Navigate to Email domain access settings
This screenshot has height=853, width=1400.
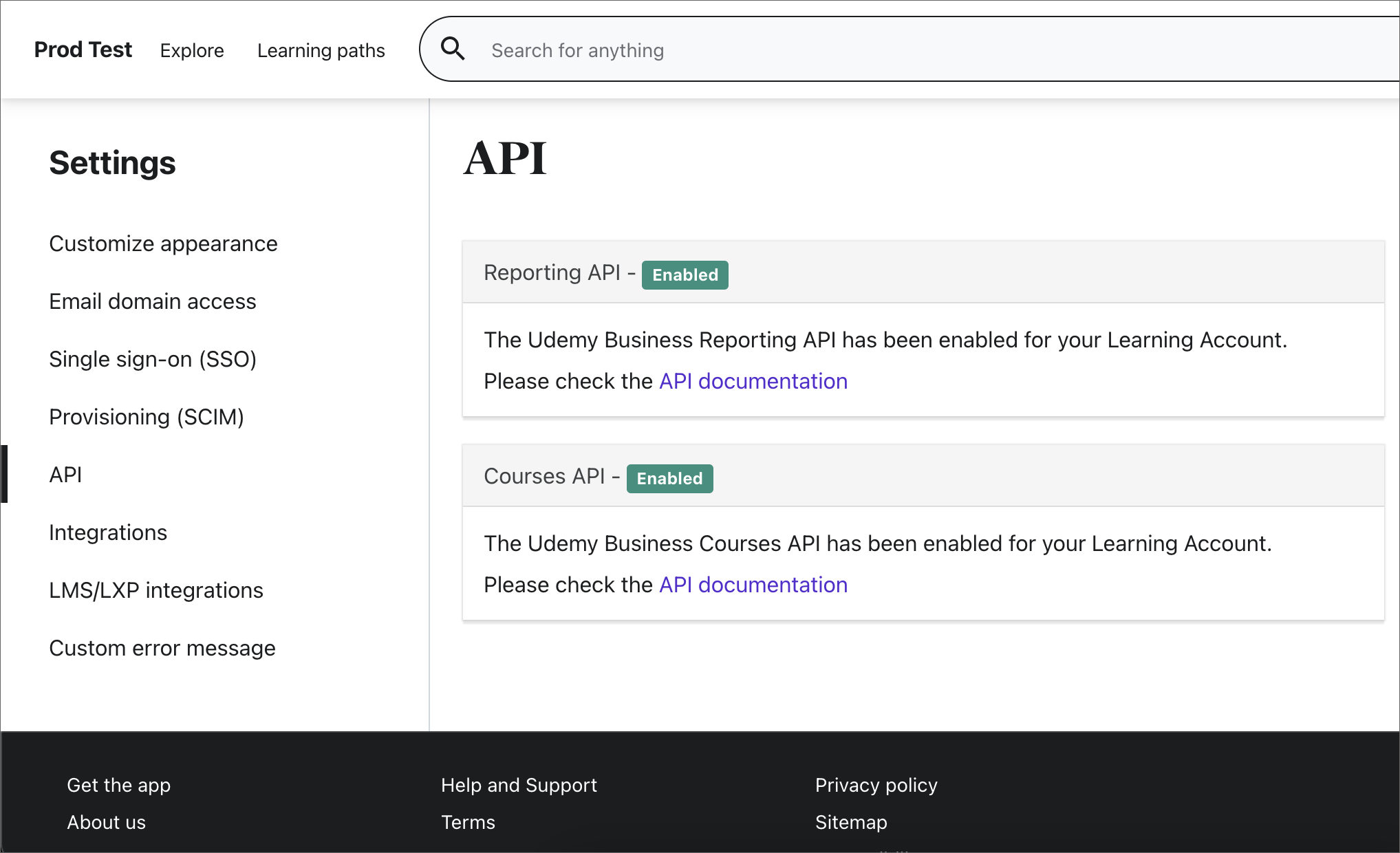(x=152, y=301)
